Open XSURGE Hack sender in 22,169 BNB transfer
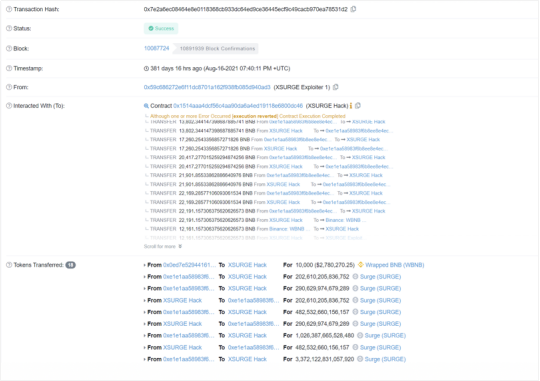The height and width of the screenshot is (381, 540). 283,202
